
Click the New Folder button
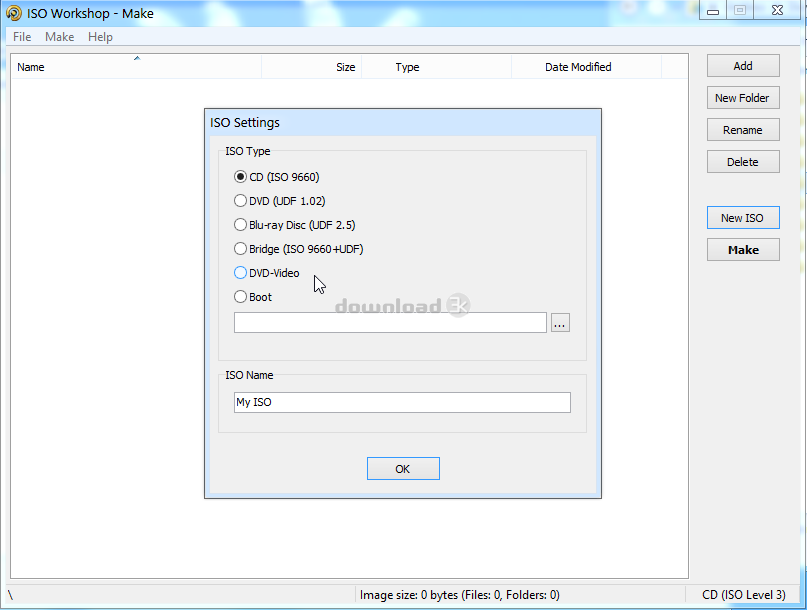743,98
